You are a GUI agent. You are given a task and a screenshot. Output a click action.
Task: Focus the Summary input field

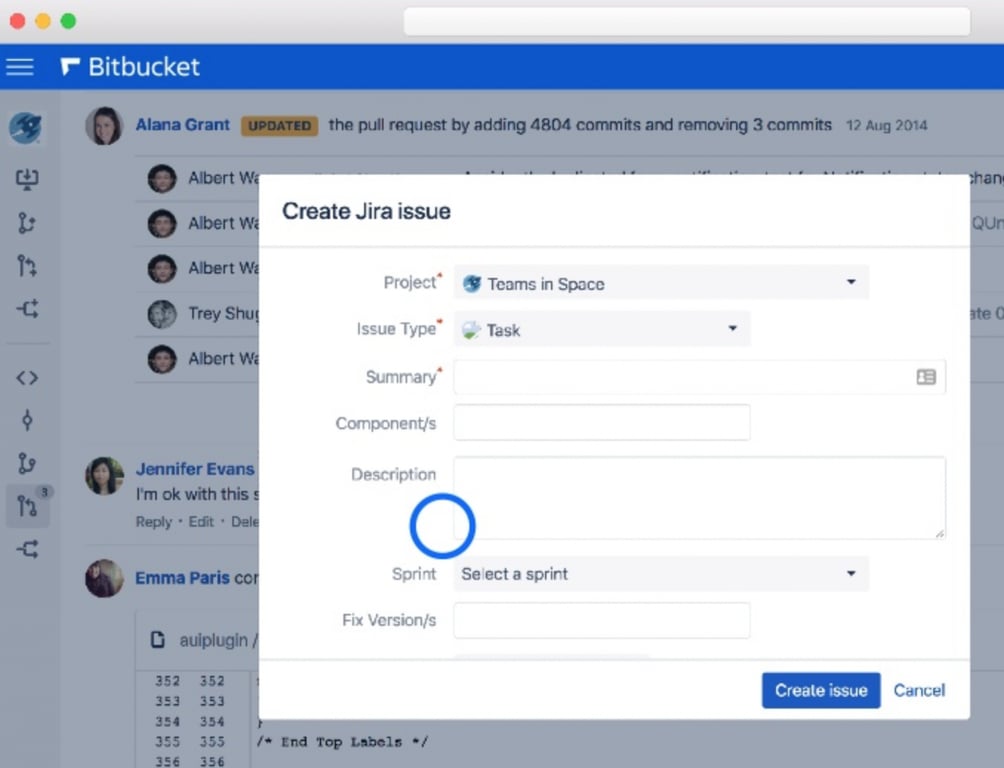[x=699, y=377]
